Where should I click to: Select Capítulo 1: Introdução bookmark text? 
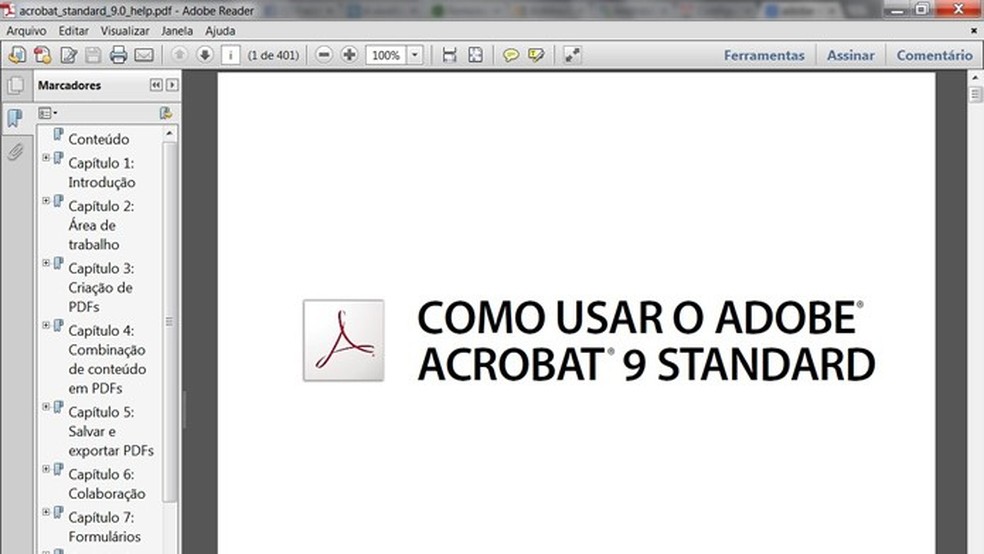pyautogui.click(x=102, y=173)
